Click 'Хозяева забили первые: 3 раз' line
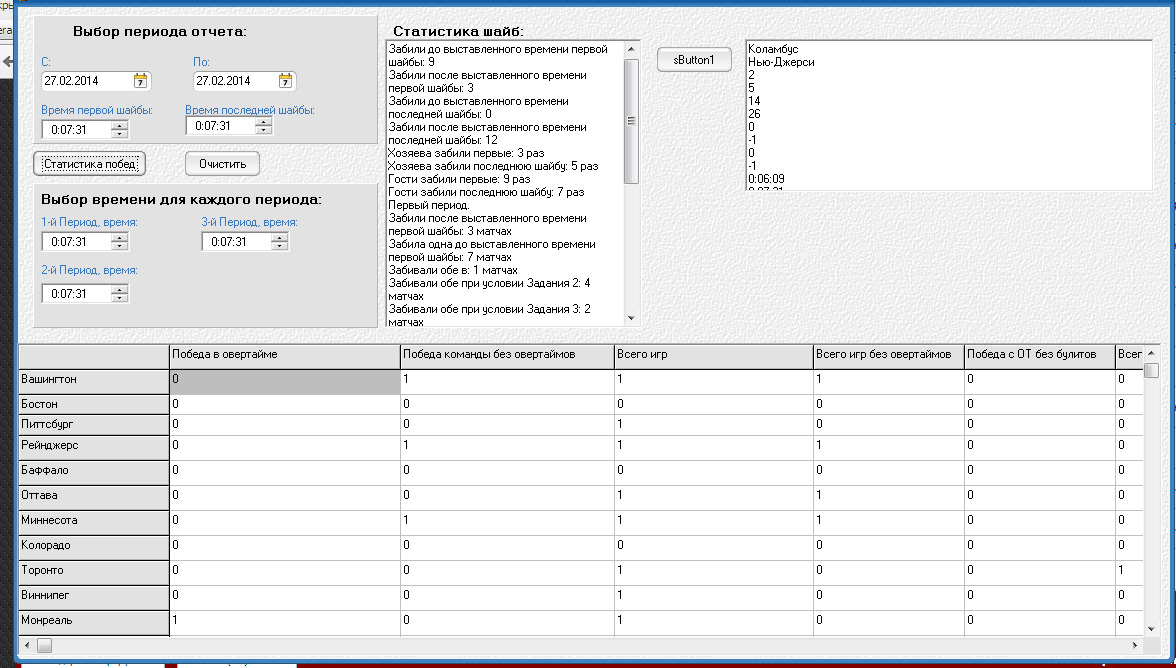The width and height of the screenshot is (1176, 668). point(466,153)
